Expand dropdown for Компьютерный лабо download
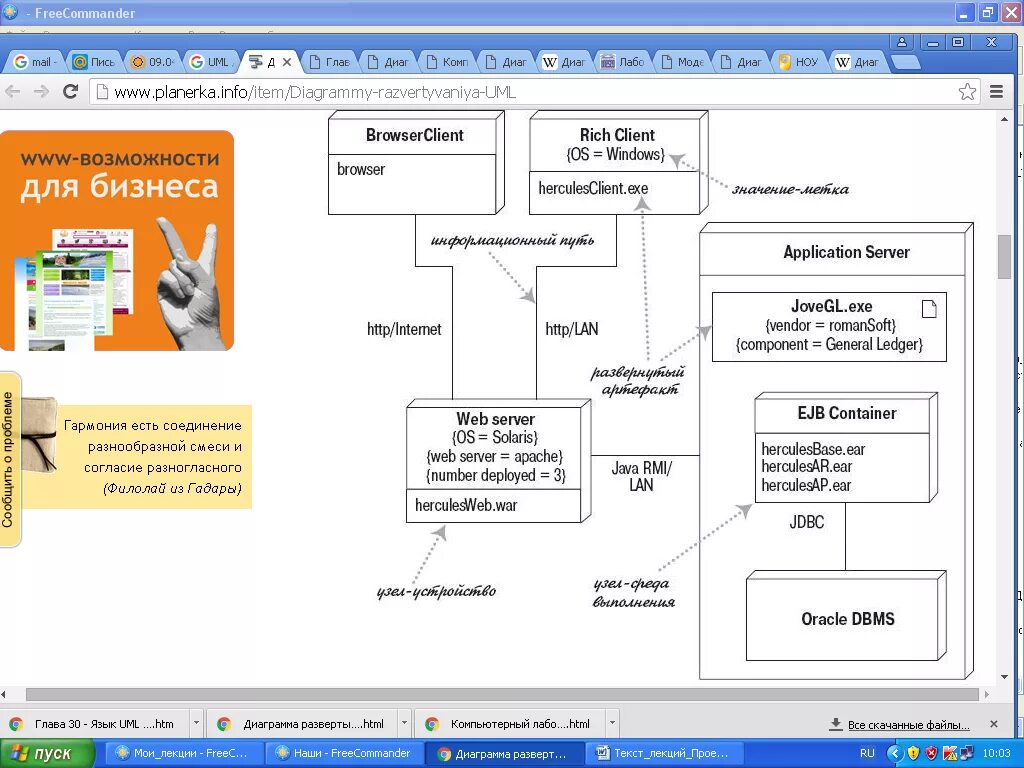1024x768 pixels. coord(612,724)
